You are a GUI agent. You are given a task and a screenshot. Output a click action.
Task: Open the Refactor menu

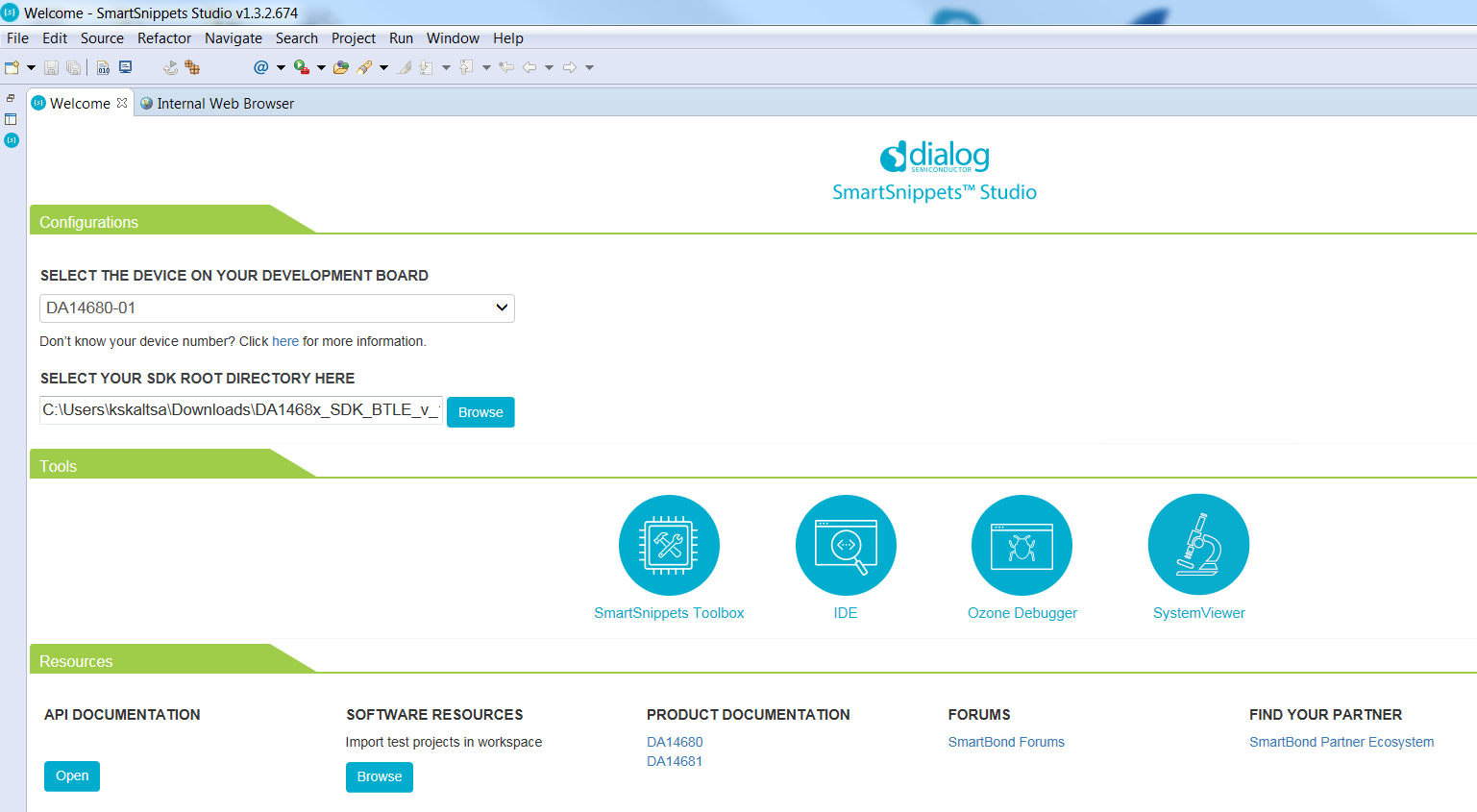click(x=164, y=38)
